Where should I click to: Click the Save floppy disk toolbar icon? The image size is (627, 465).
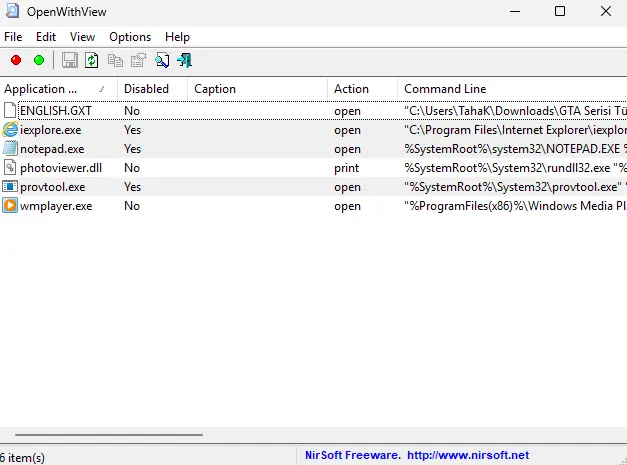[x=70, y=60]
